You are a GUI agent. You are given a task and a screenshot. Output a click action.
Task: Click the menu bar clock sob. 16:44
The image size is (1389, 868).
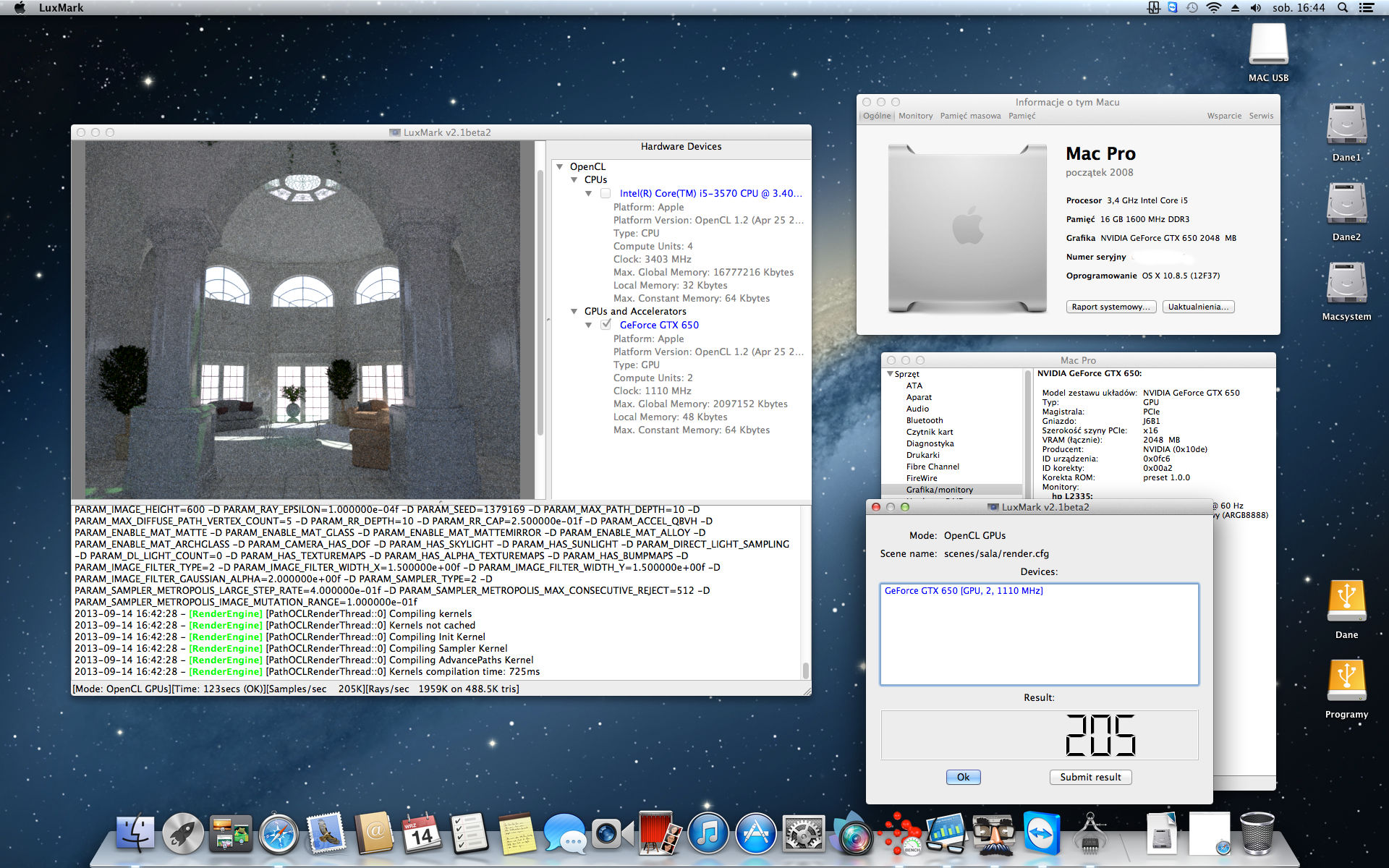coord(1299,8)
